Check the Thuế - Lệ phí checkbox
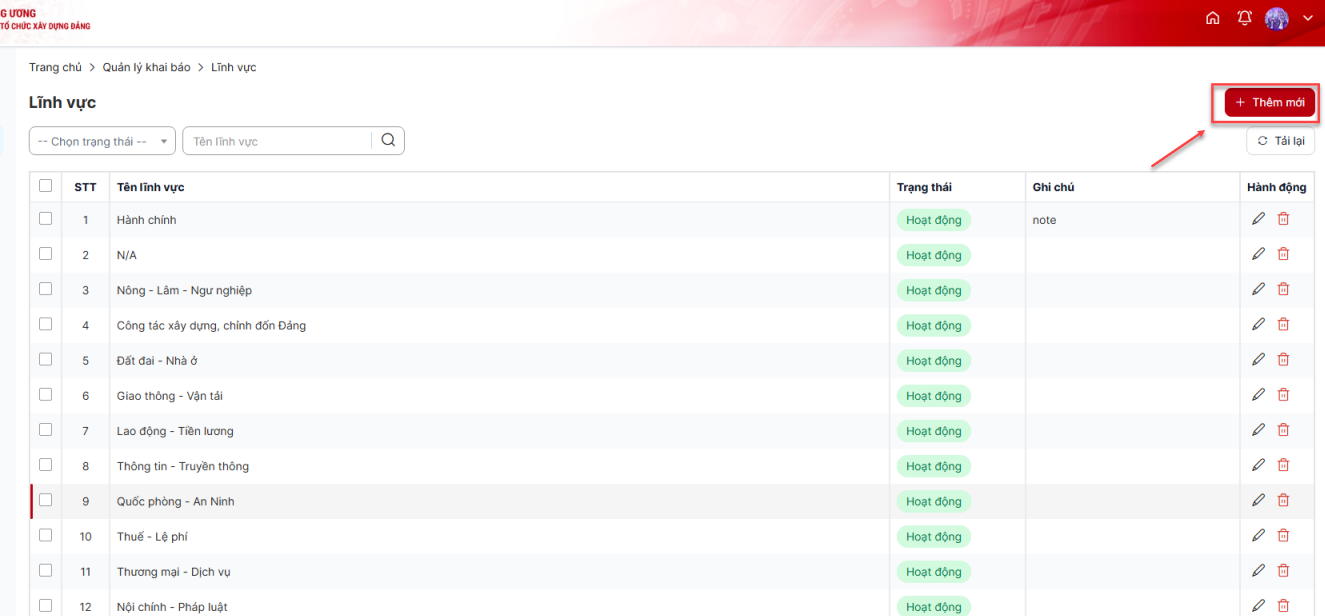This screenshot has height=616, width=1325. tap(45, 535)
